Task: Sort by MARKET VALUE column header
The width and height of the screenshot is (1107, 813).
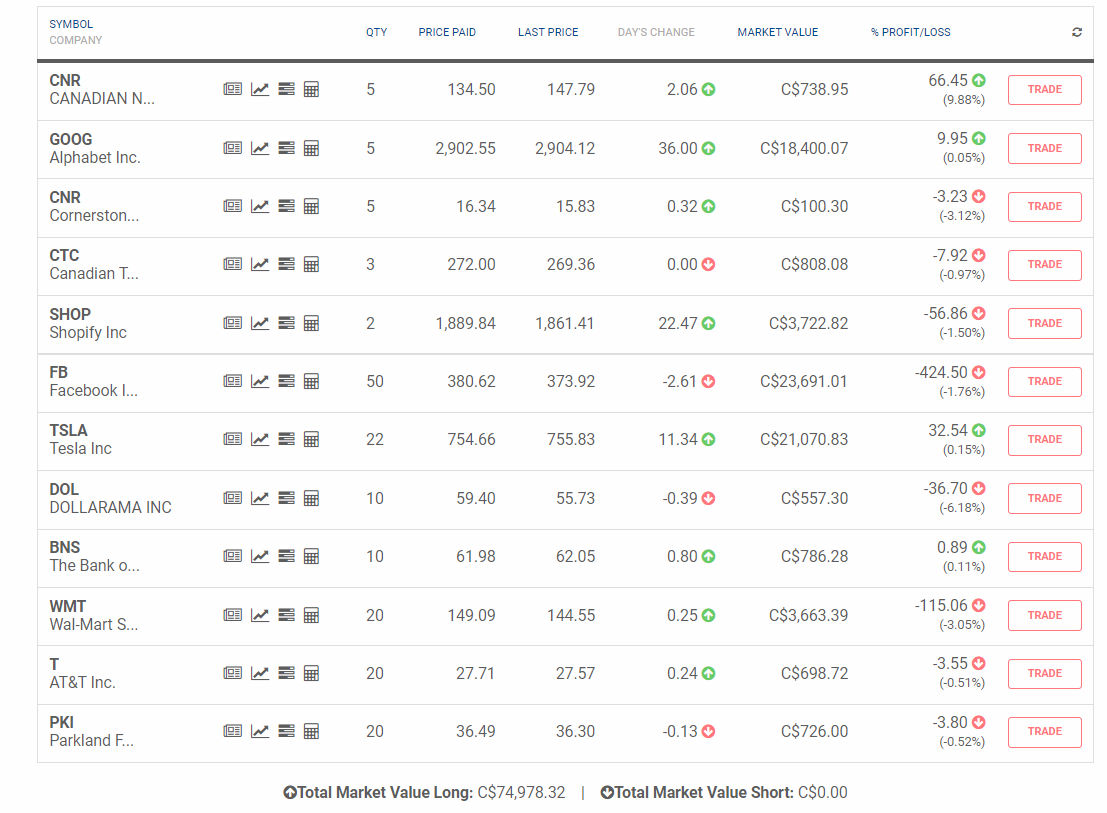Action: [x=777, y=32]
